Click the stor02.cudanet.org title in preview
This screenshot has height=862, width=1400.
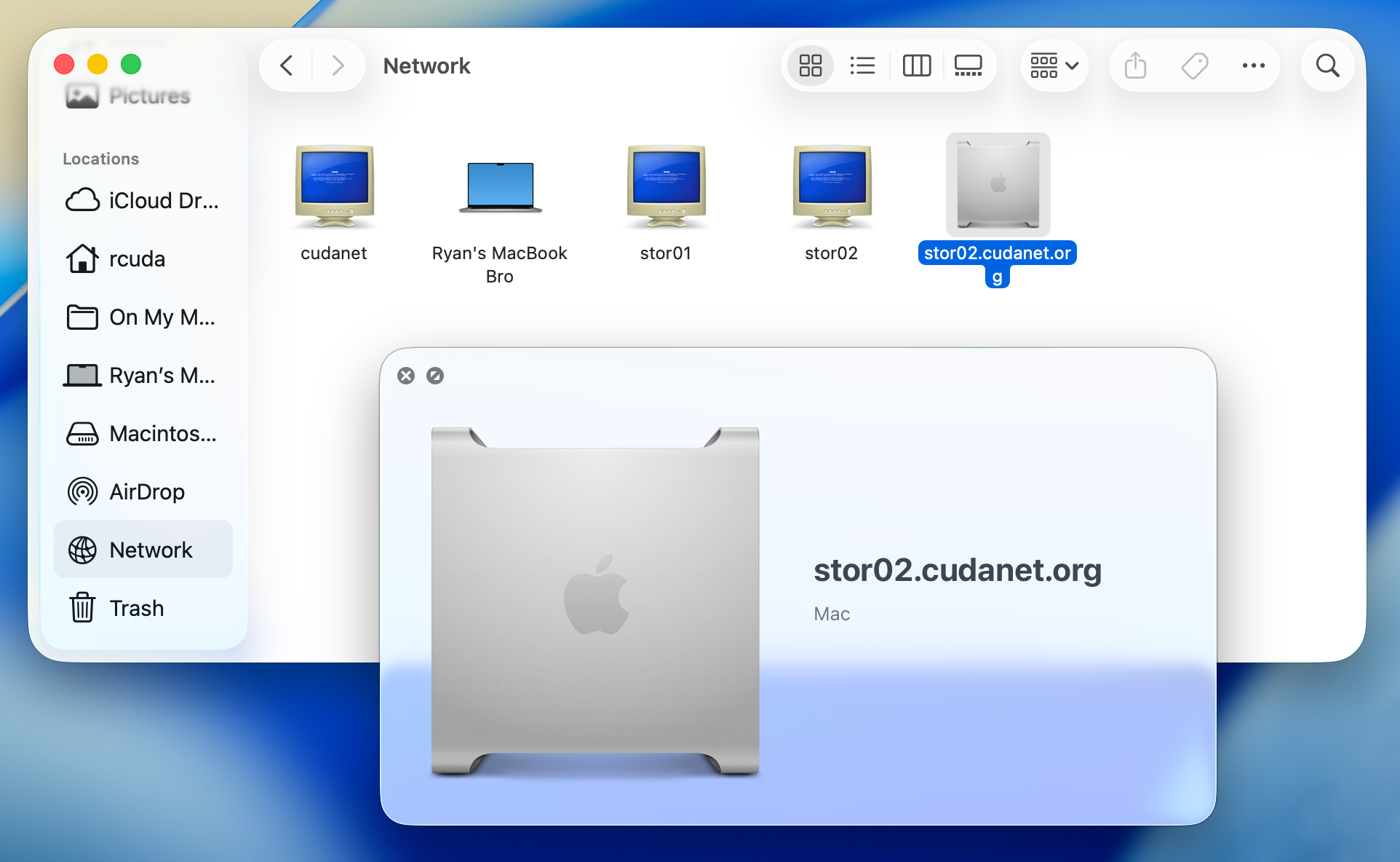958,570
